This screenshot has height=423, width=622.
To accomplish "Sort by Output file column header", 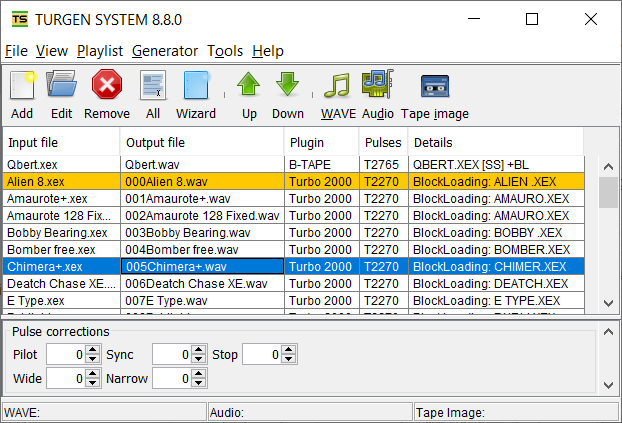I will coord(202,142).
